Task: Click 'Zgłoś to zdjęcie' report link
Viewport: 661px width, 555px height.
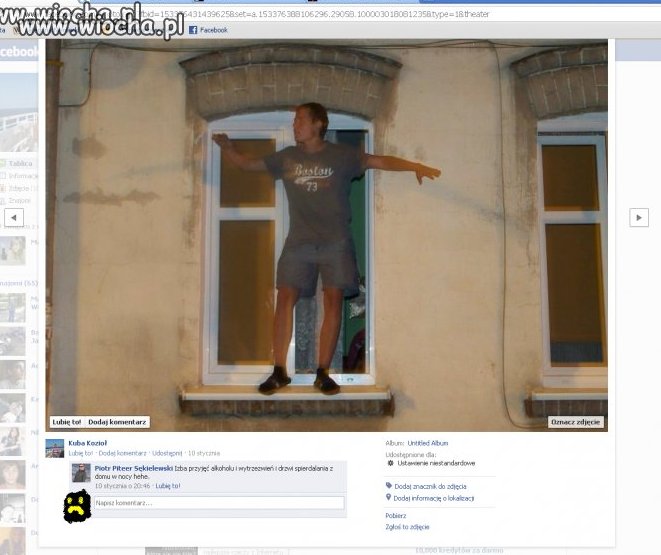Action: point(407,527)
